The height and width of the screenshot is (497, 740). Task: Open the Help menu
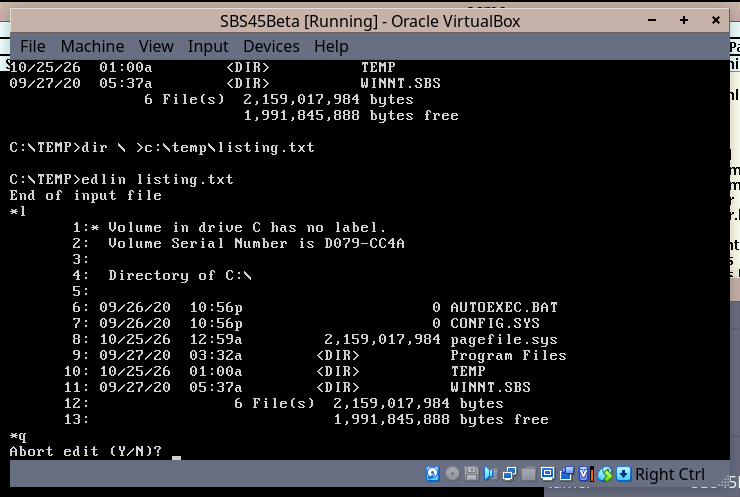pyautogui.click(x=331, y=46)
